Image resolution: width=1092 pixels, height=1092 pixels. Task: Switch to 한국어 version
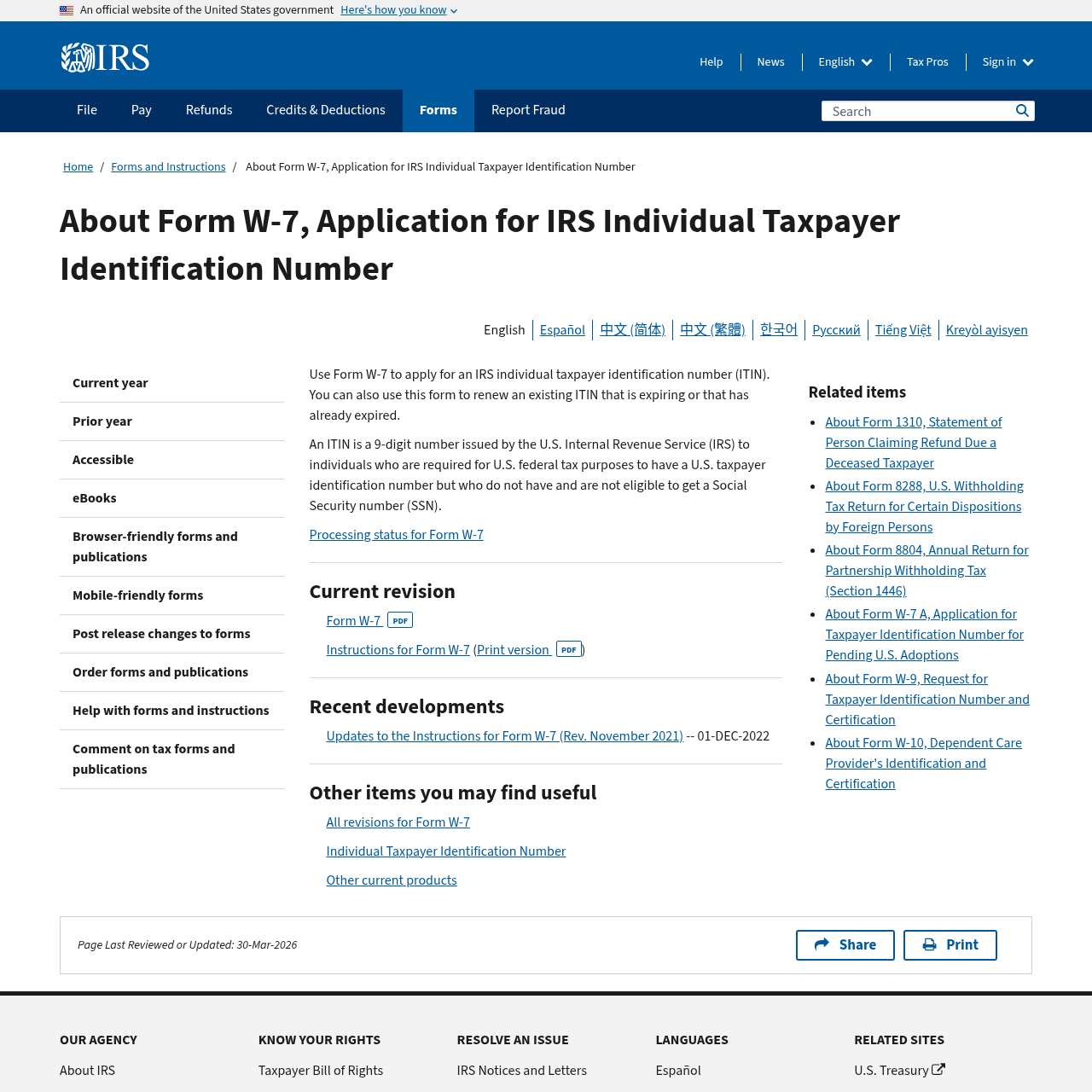click(x=779, y=330)
